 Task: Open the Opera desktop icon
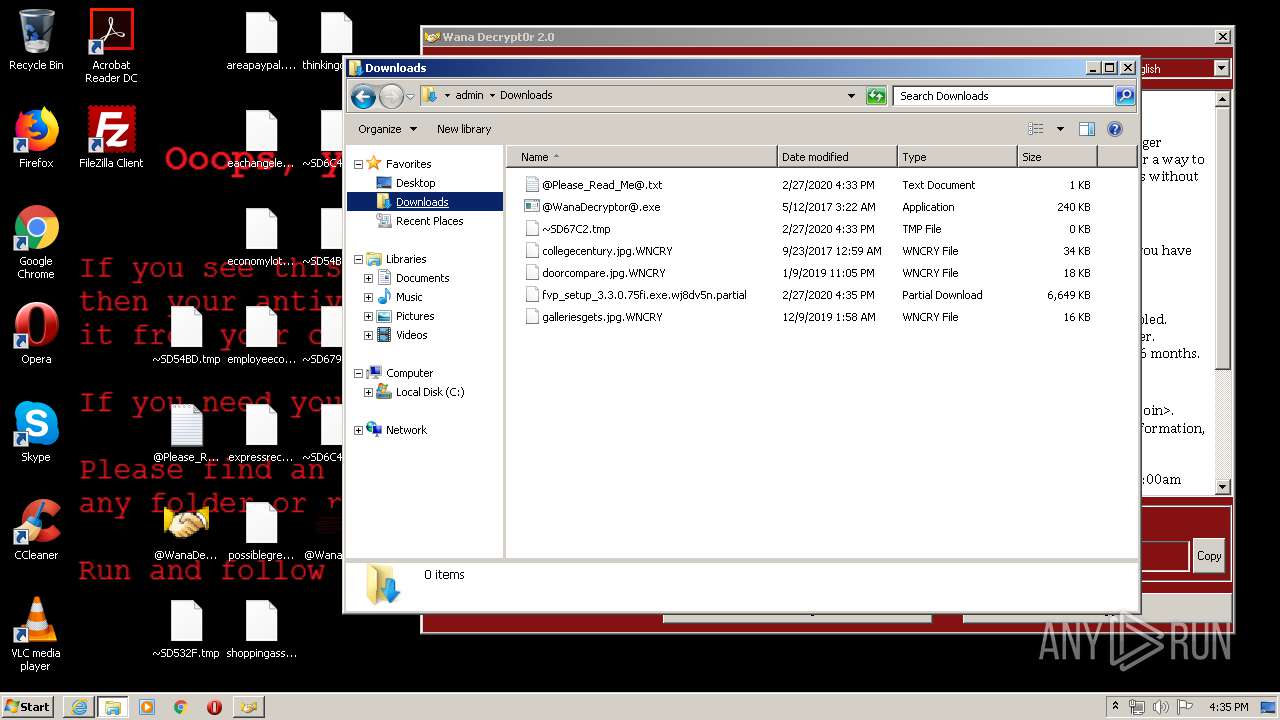pos(36,333)
